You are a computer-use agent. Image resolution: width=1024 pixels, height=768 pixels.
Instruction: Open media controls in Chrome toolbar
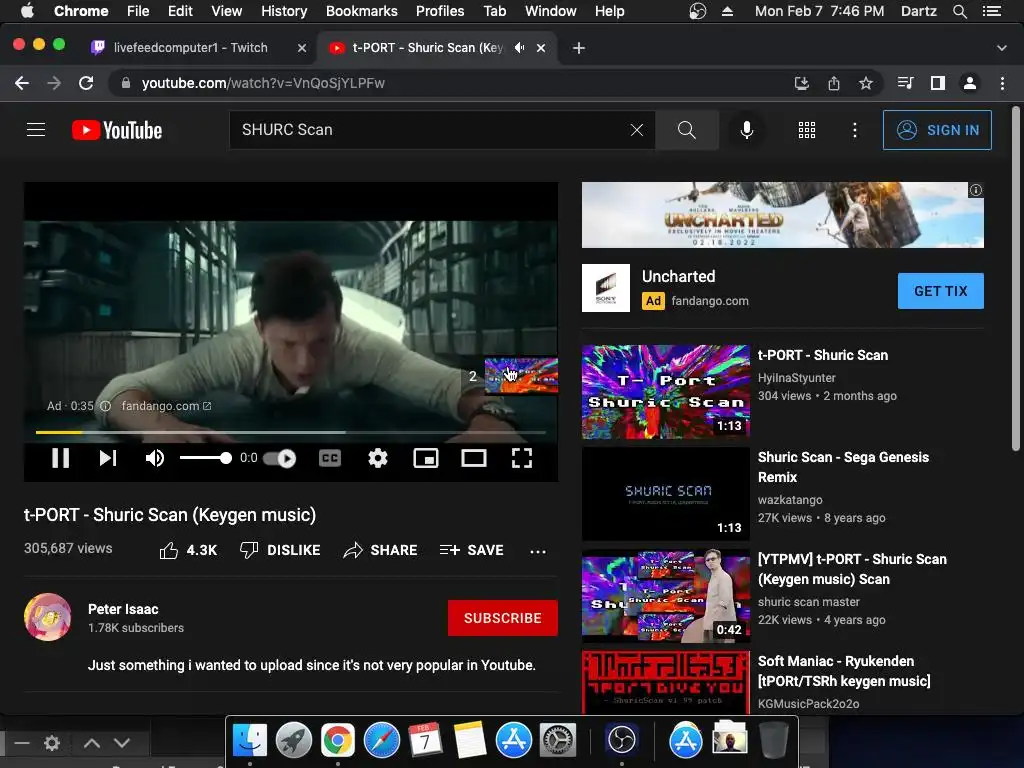coord(905,83)
